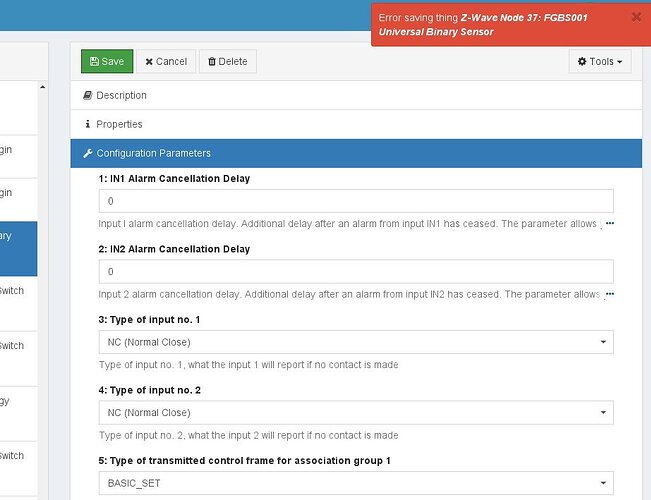The image size is (651, 500).
Task: Dismiss the error notification with X icon
Action: coord(637,17)
